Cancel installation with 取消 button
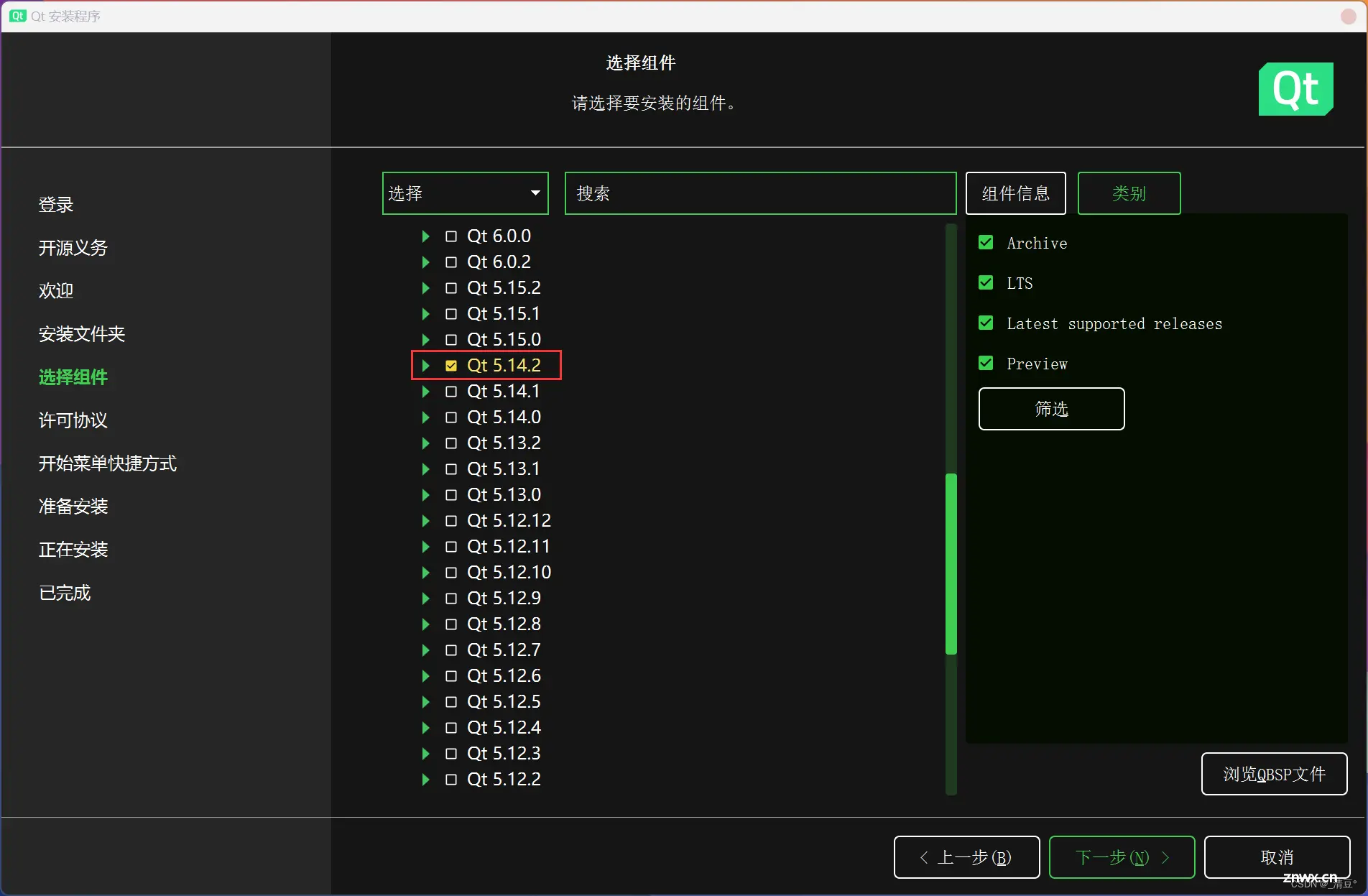1368x896 pixels. click(1277, 857)
